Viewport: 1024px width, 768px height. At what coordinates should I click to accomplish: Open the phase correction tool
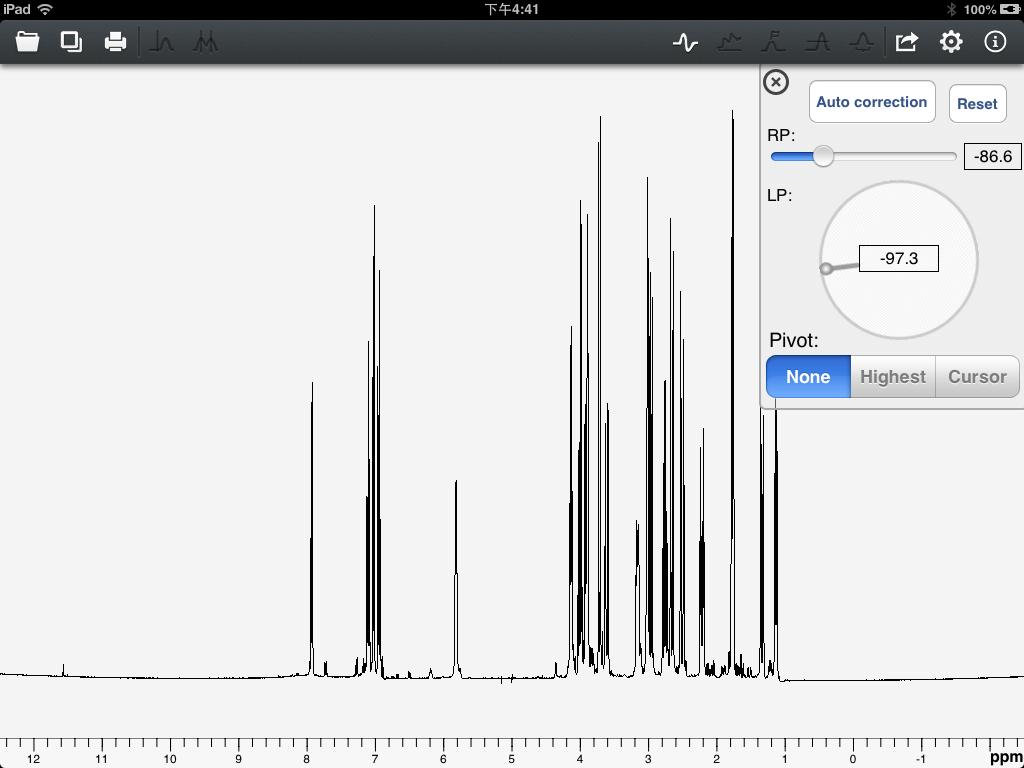pyautogui.click(x=687, y=42)
